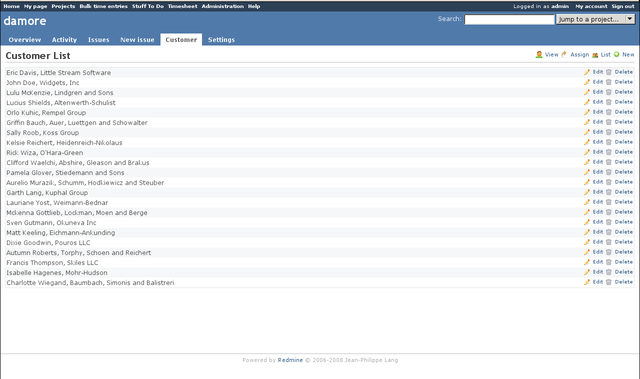The width and height of the screenshot is (640, 379).
Task: Open Bulk time entries menu link
Action: click(104, 6)
